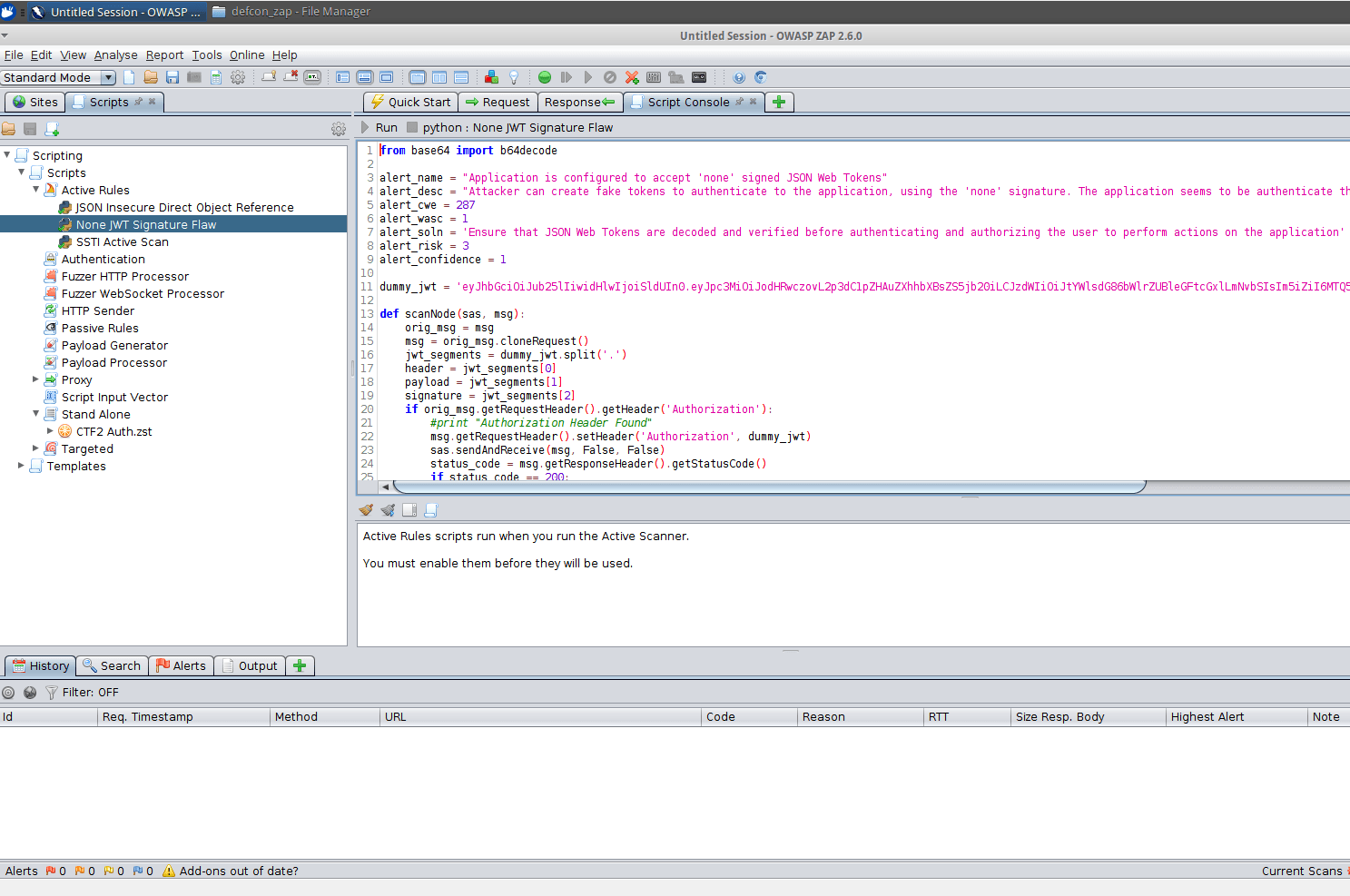The width and height of the screenshot is (1350, 896).
Task: Toggle the full layout icon
Action: point(387,77)
